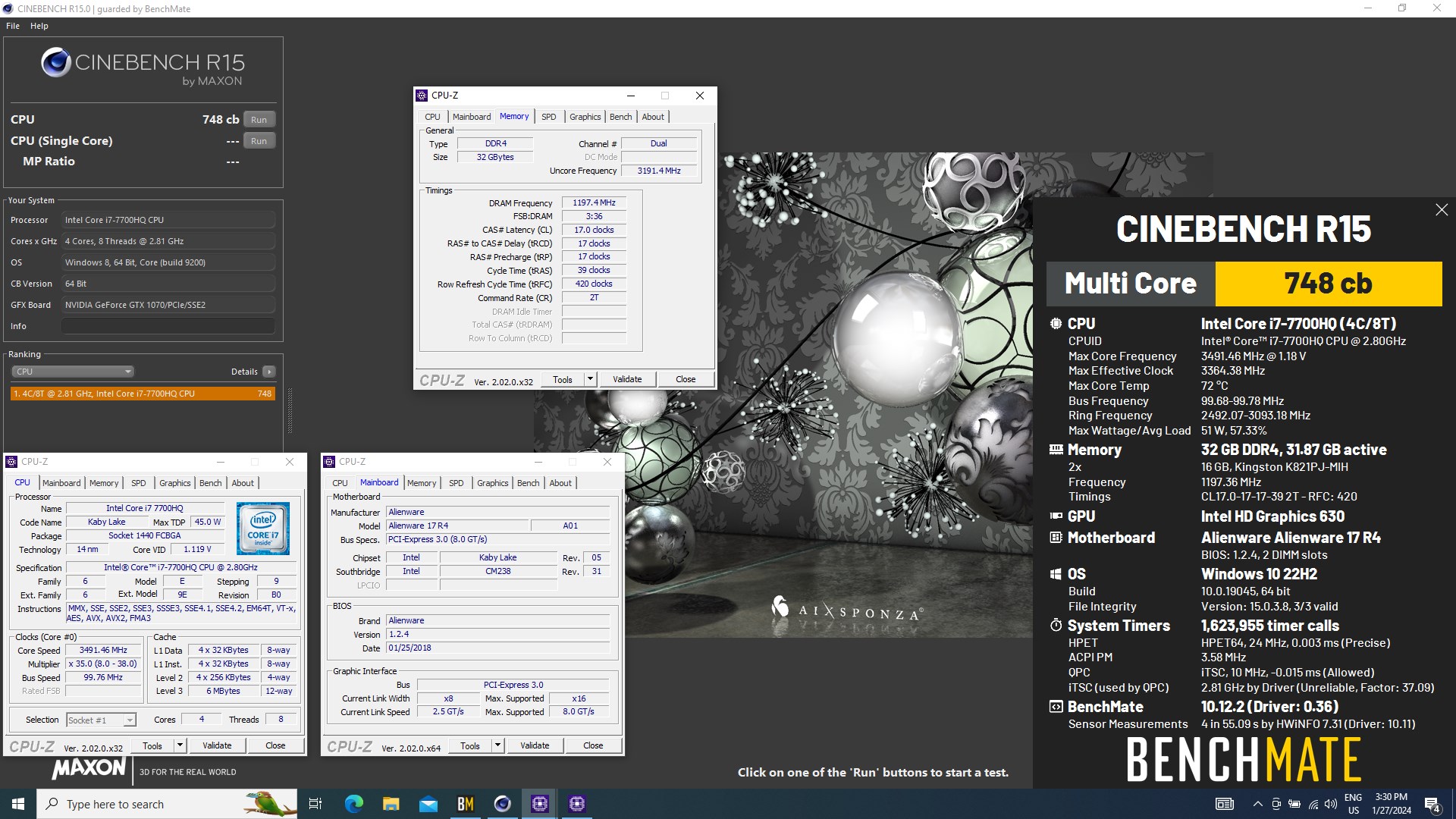Expand Tools arrow in Memory CPU-Z window

(x=590, y=379)
